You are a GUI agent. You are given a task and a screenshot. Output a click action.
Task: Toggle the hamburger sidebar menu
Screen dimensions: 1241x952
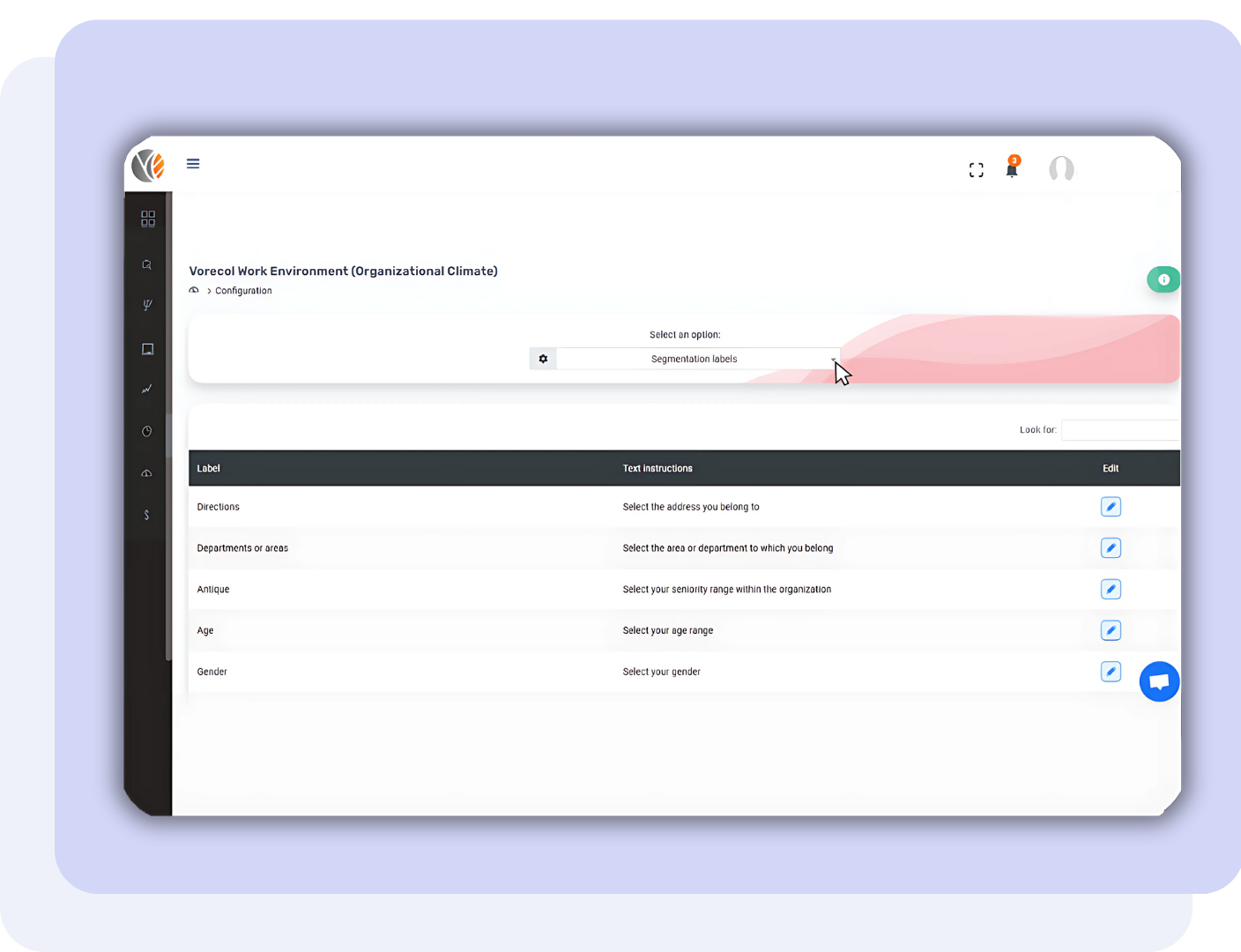[x=193, y=164]
